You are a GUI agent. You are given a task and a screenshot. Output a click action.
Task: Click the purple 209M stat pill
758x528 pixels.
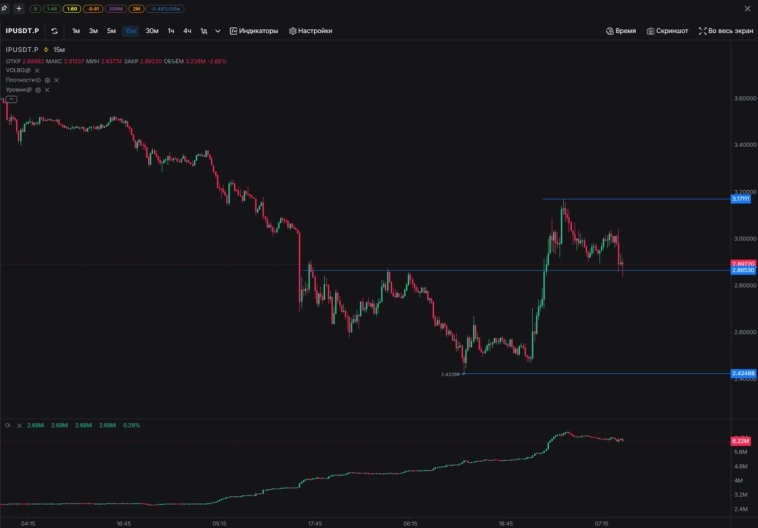coord(116,9)
